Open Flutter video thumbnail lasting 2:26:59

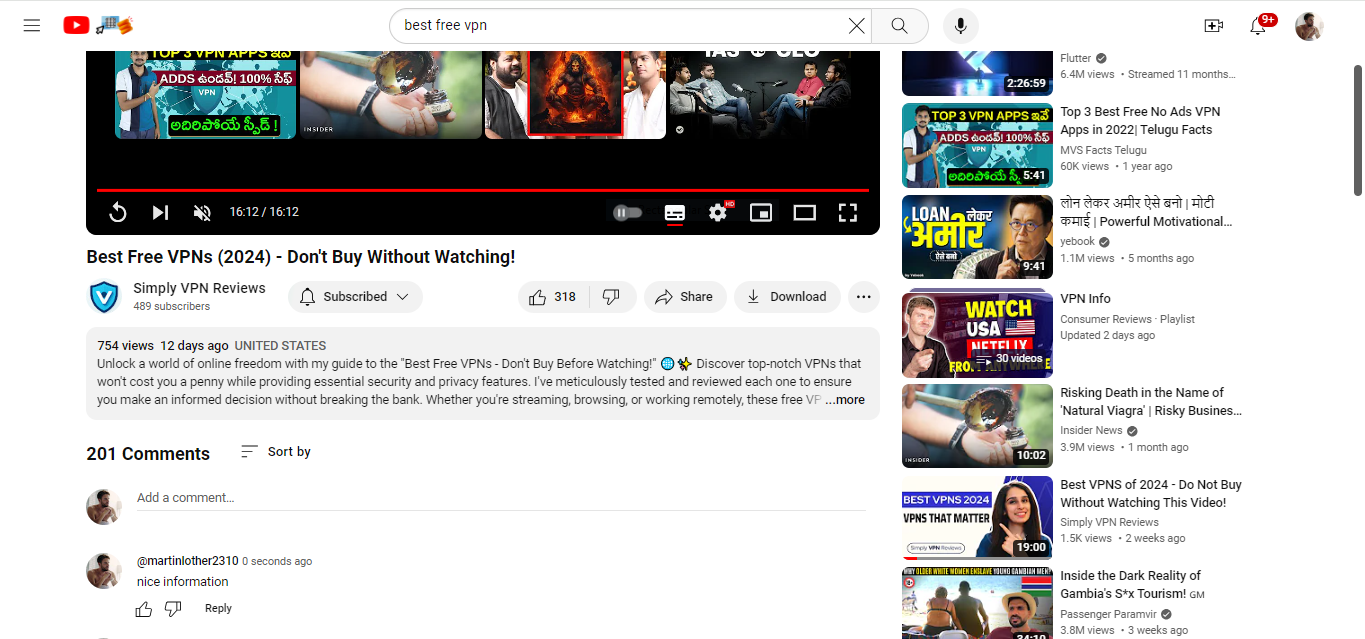click(977, 72)
